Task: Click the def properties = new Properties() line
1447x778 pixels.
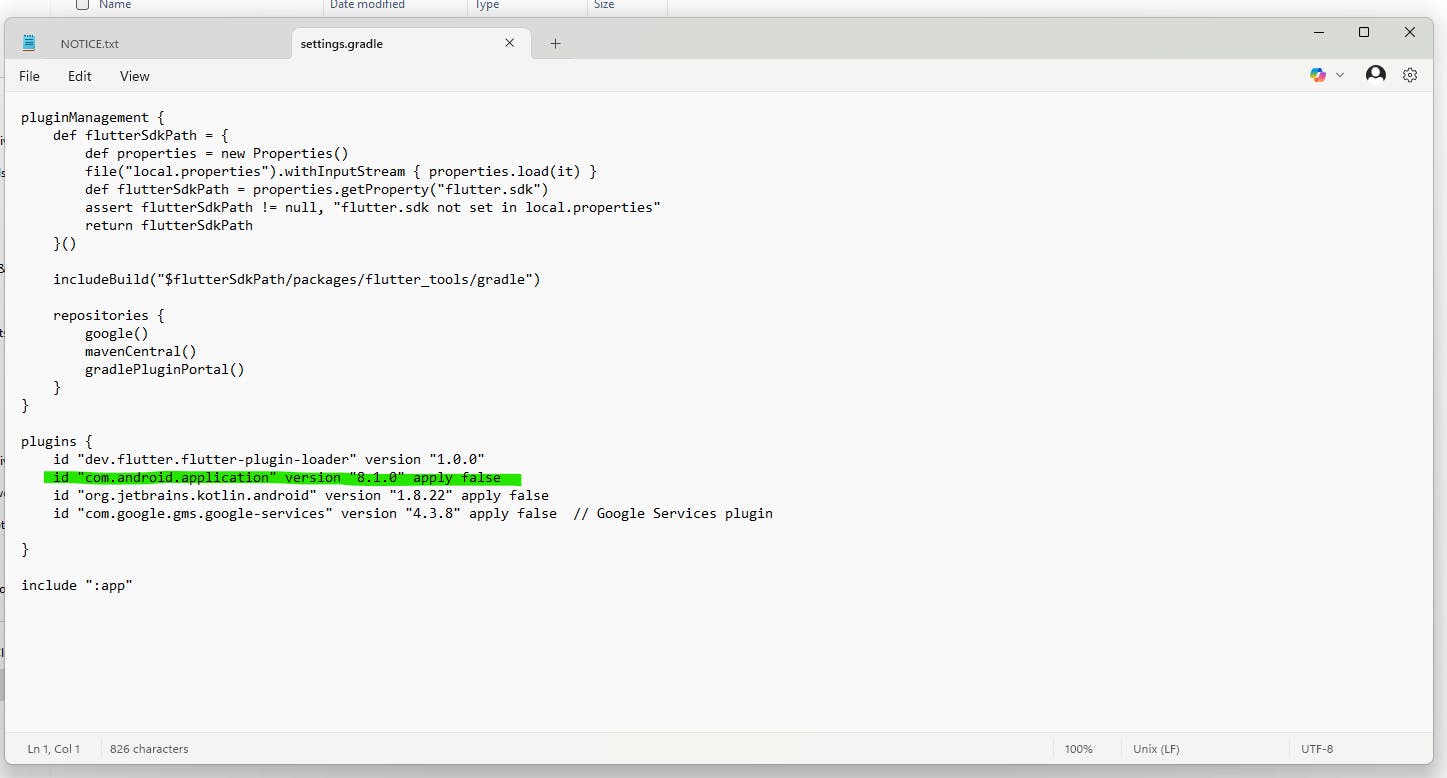Action: click(x=217, y=153)
